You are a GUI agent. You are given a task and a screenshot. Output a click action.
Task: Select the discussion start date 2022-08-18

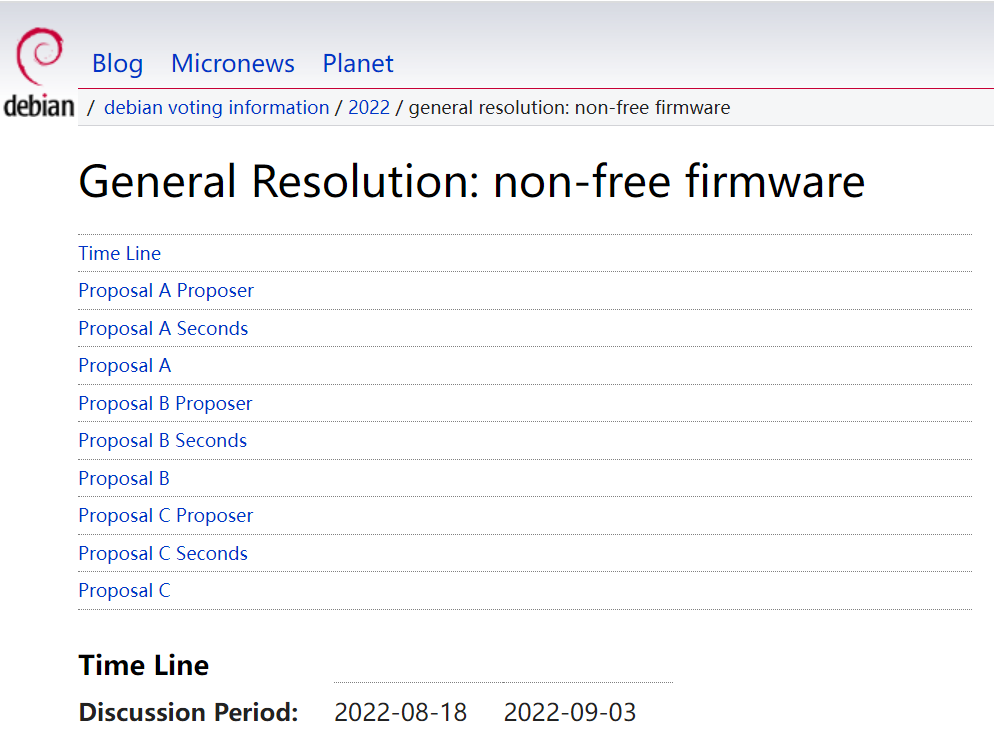[400, 712]
